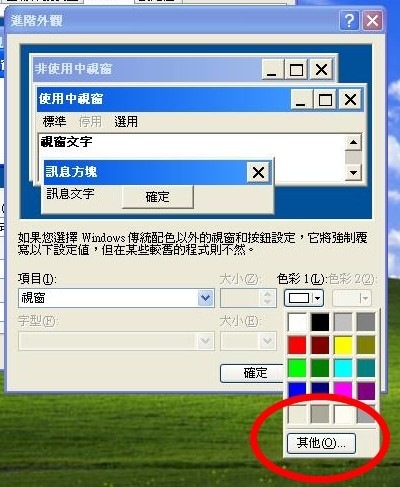Click preview scrollbar down arrow
Image resolution: width=400 pixels, height=487 pixels.
point(353,172)
